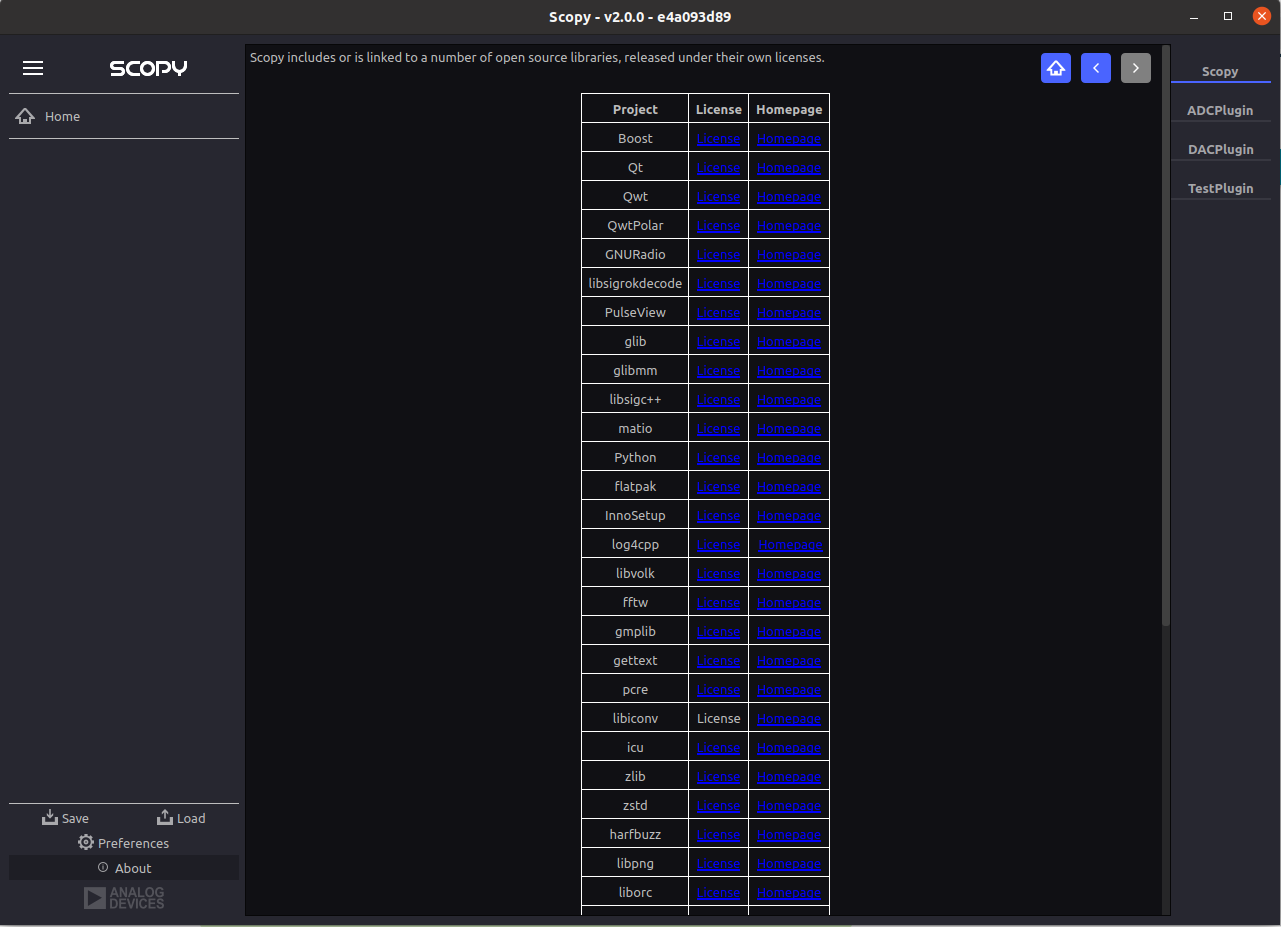Image resolution: width=1281 pixels, height=927 pixels.
Task: Maximize the Scopy window
Action: [1228, 17]
